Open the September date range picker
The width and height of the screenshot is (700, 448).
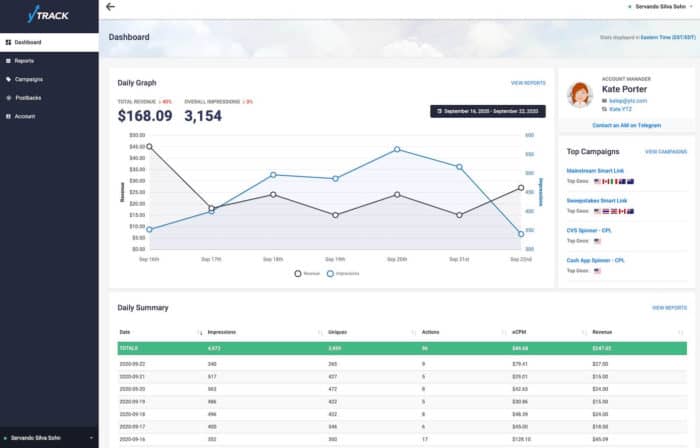(488, 111)
